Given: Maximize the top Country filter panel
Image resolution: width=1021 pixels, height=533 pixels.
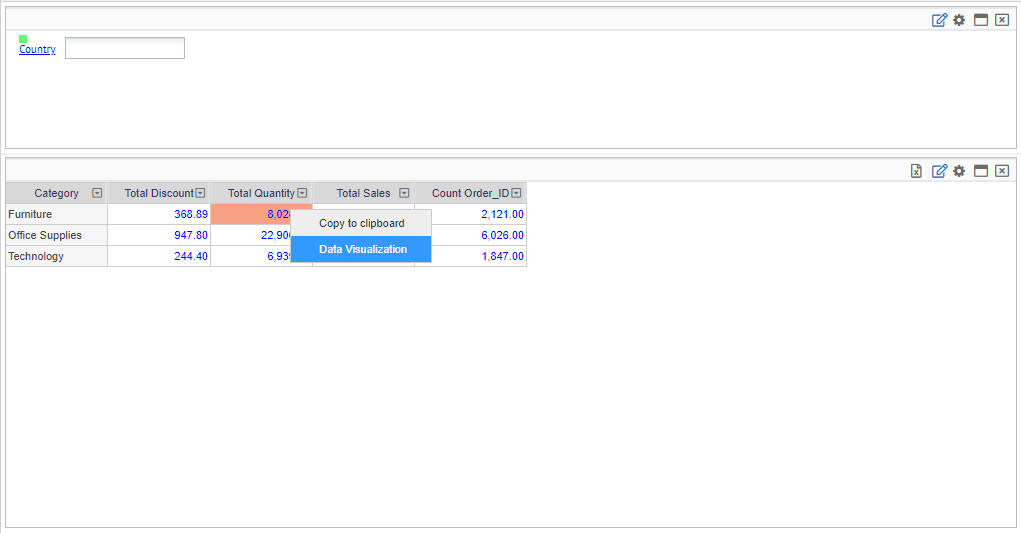Looking at the screenshot, I should tap(981, 20).
